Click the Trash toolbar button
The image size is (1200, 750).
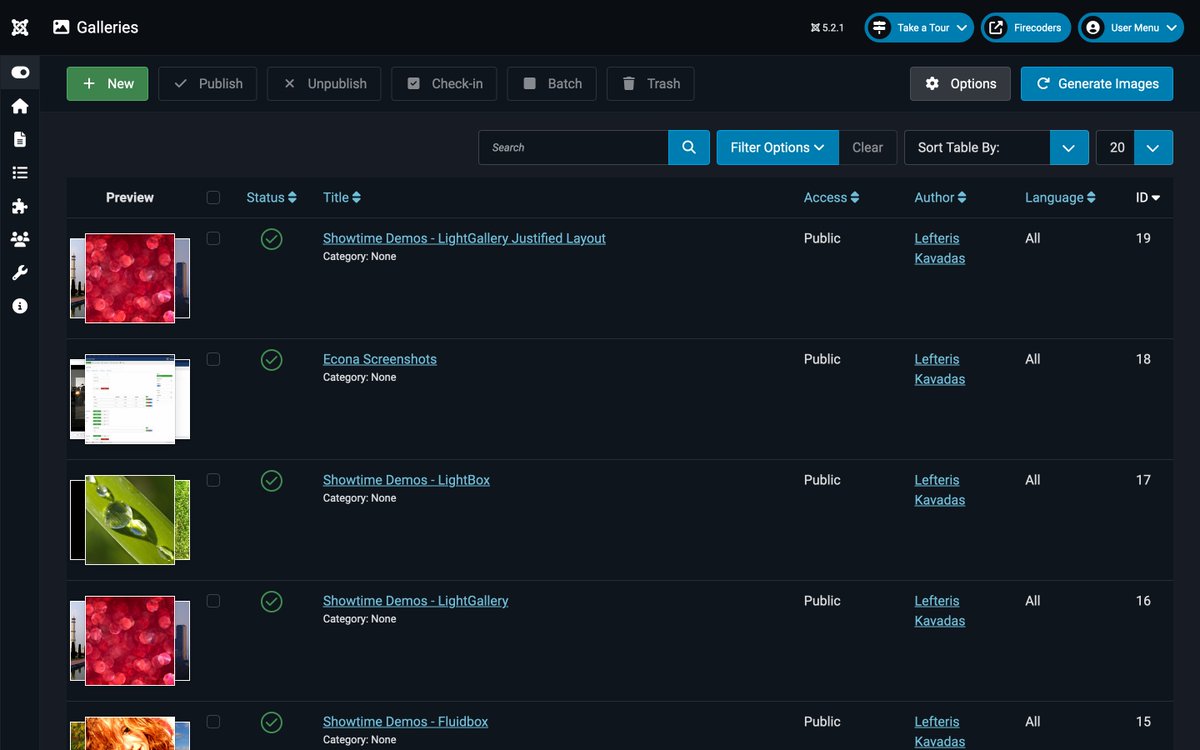tap(651, 84)
